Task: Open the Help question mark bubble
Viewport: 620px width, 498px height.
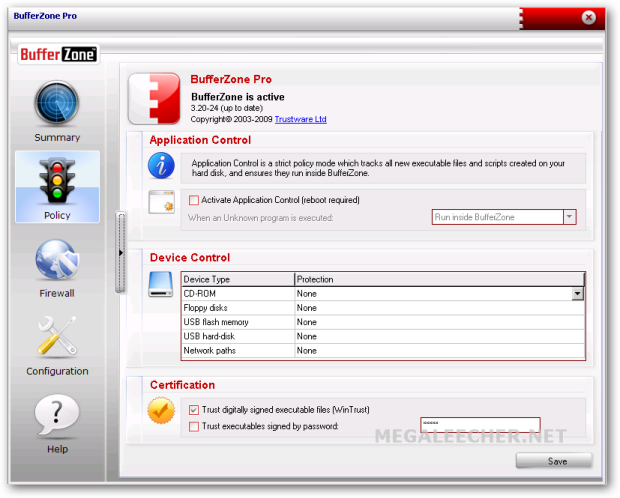Action: tap(57, 415)
